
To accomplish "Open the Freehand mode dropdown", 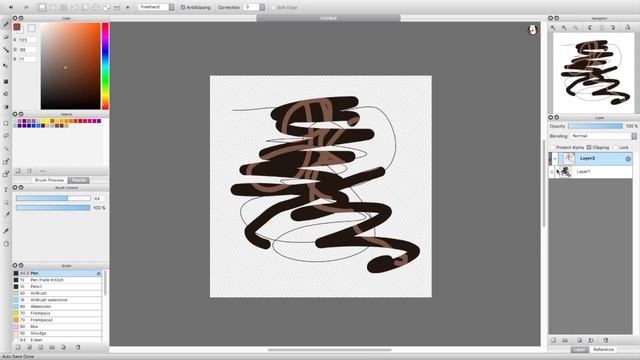I will [x=156, y=7].
